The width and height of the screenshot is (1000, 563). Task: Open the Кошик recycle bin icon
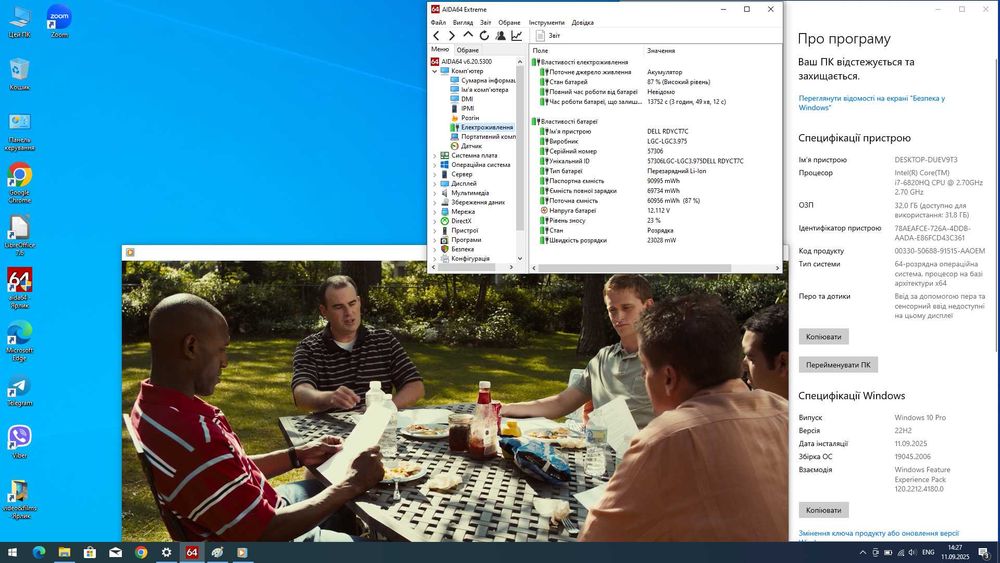19,75
